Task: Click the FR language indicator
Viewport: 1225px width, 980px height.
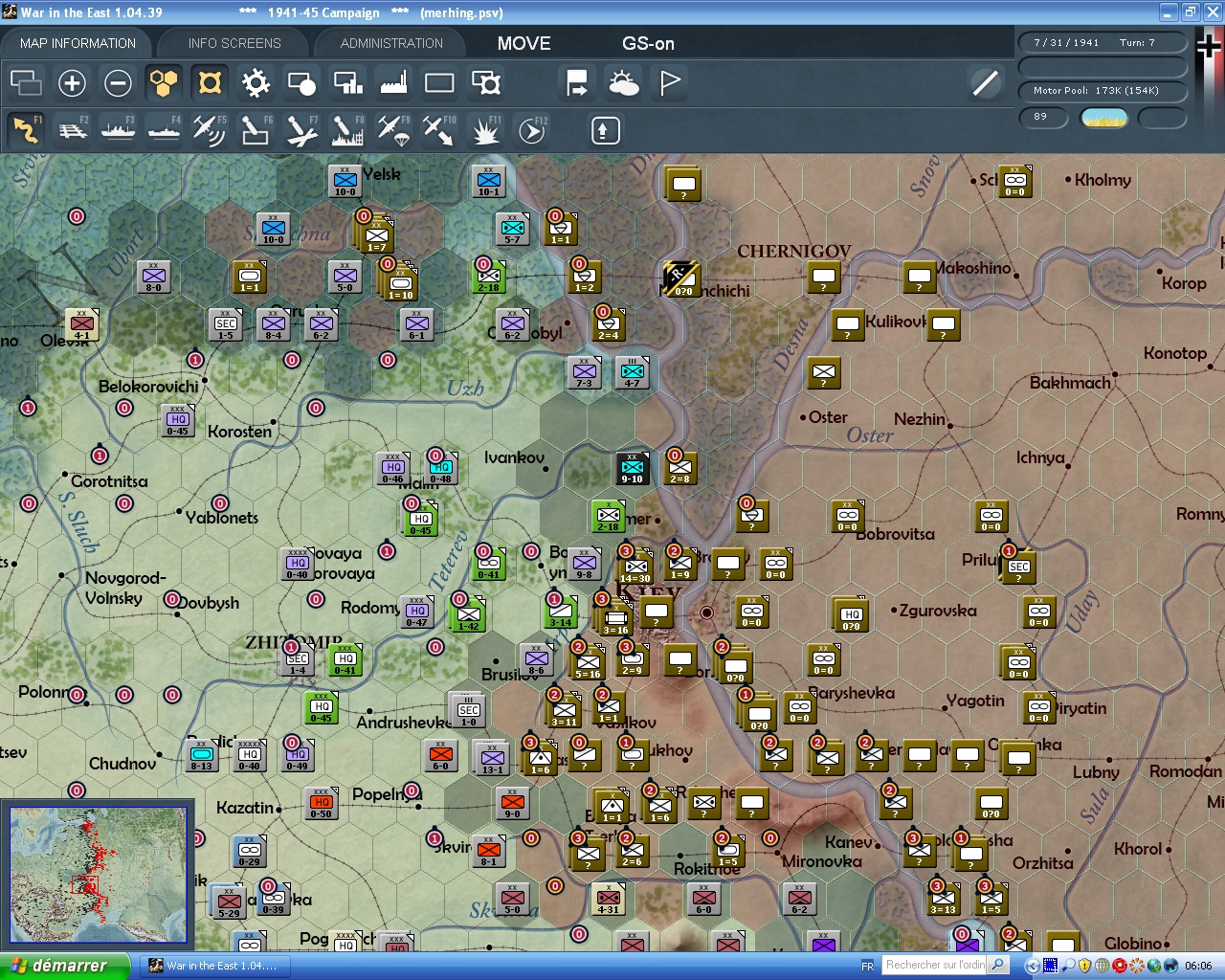Action: 868,966
